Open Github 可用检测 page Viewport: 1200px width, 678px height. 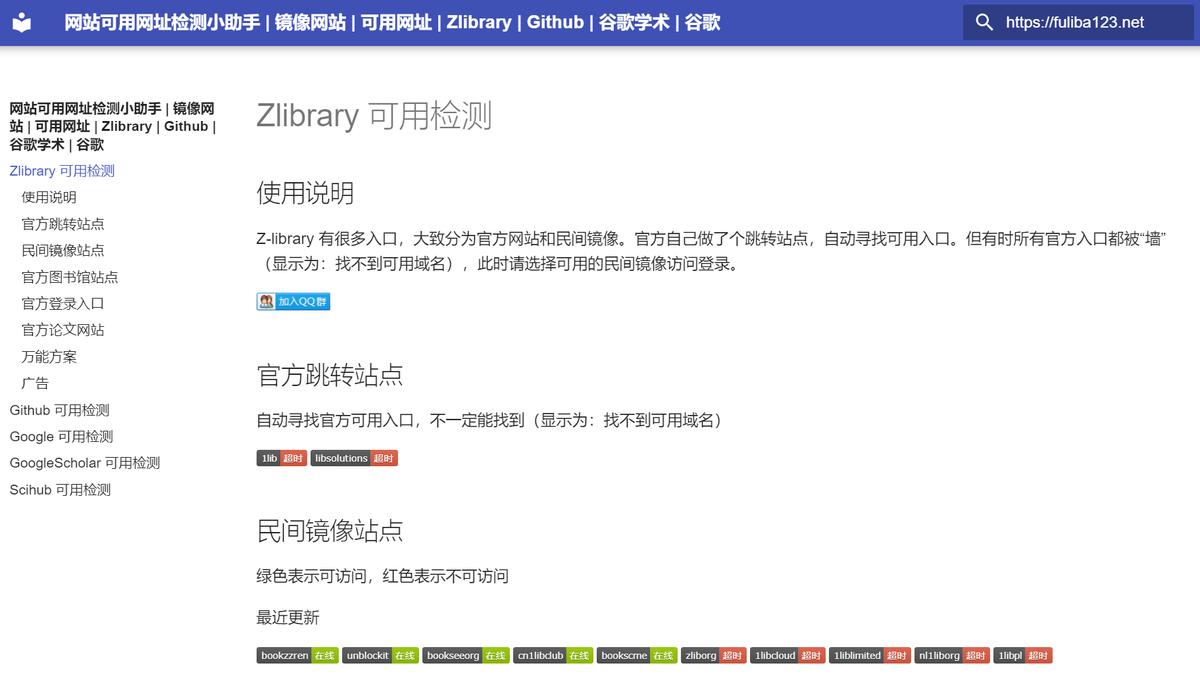click(x=60, y=410)
